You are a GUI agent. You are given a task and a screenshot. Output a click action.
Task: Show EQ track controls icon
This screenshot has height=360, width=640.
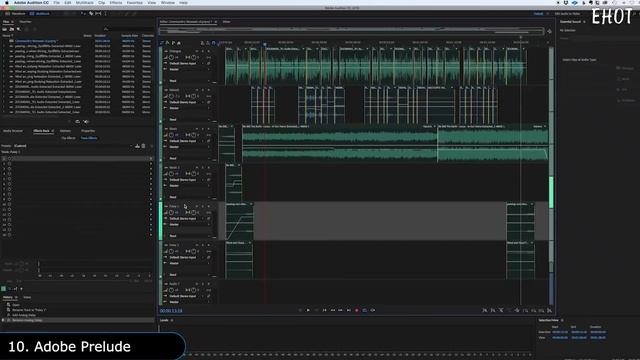click(179, 42)
